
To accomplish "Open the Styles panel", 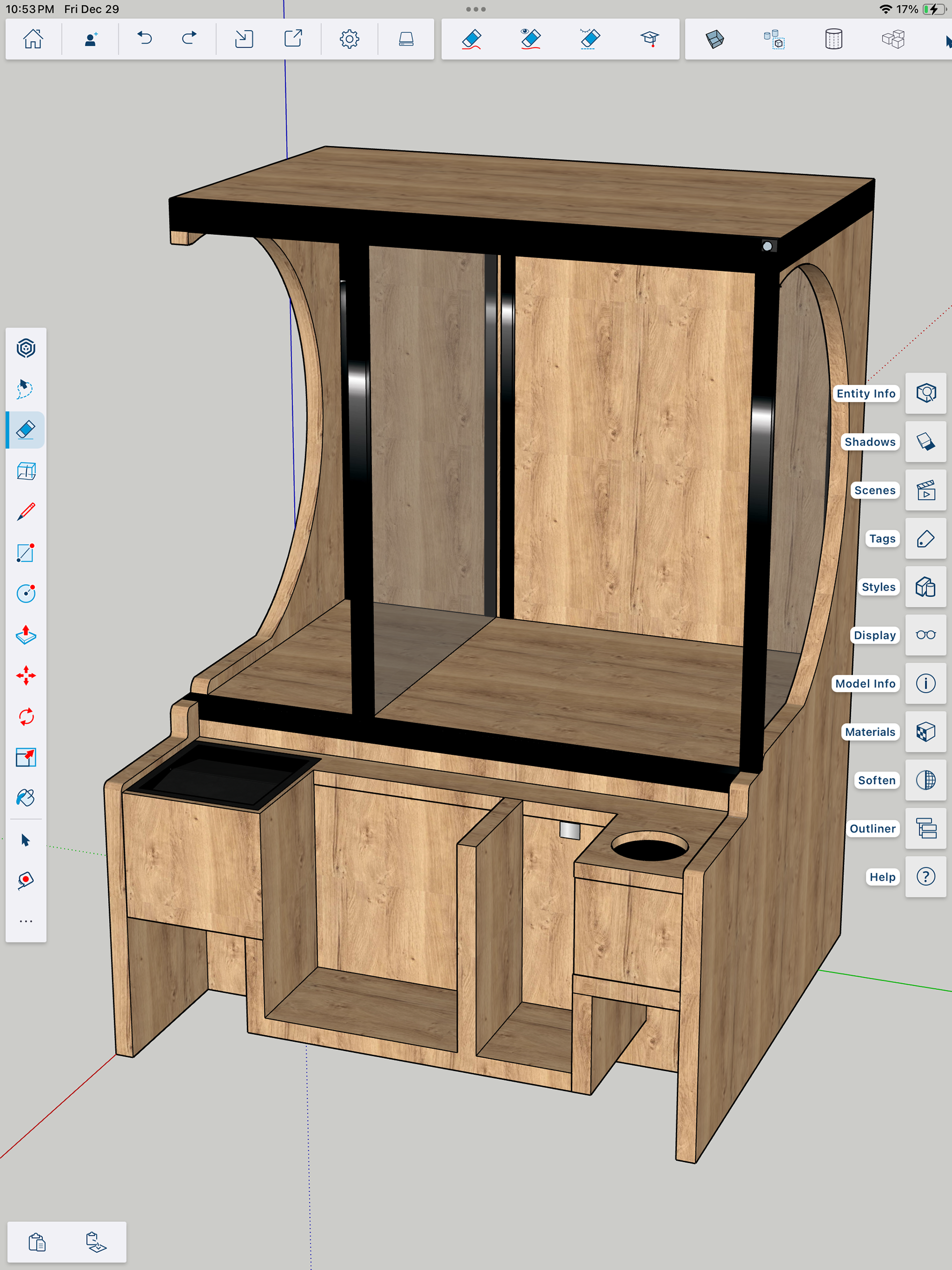I will click(926, 587).
